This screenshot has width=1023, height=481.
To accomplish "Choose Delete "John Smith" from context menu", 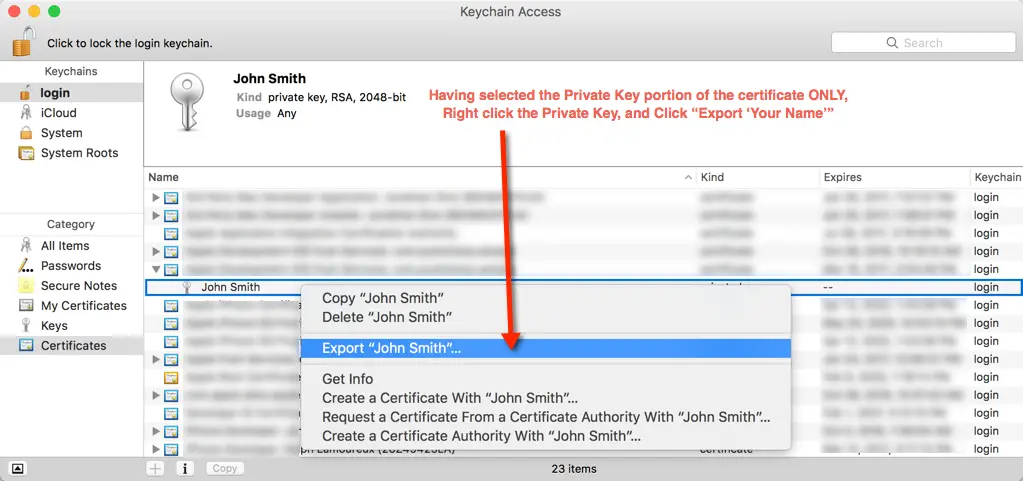I will pyautogui.click(x=545, y=317).
